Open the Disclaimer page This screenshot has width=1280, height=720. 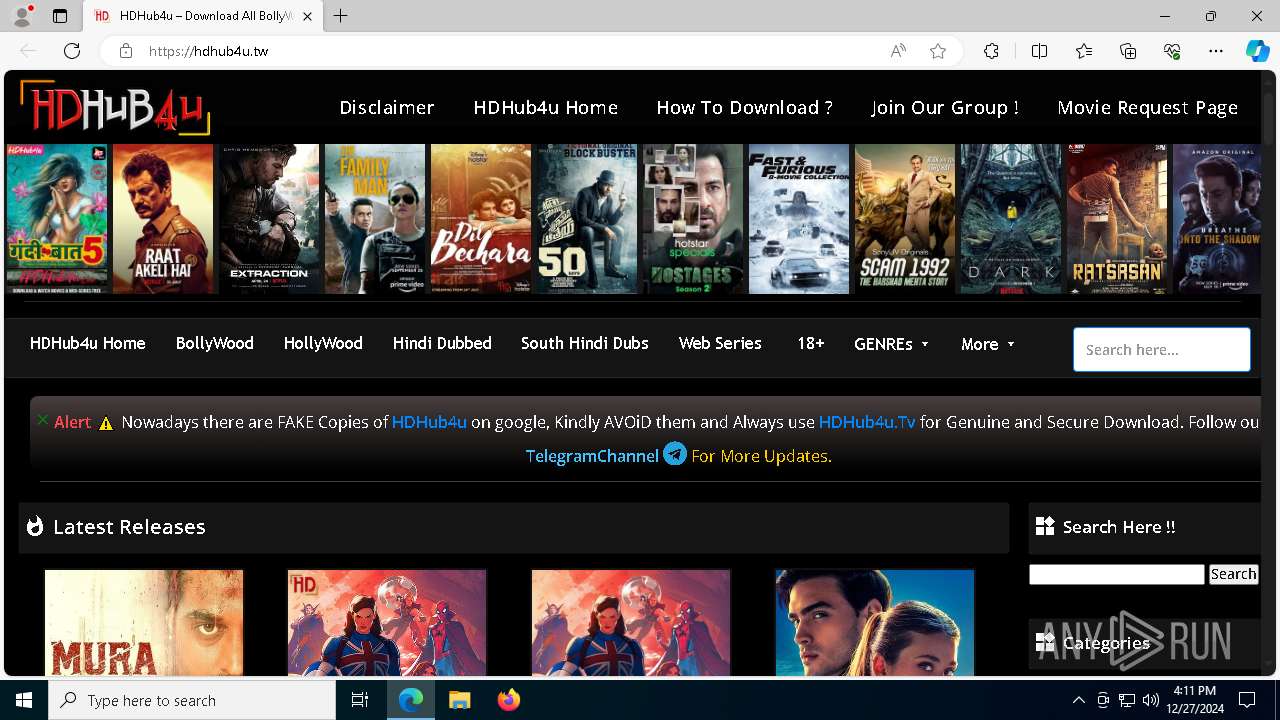[387, 107]
